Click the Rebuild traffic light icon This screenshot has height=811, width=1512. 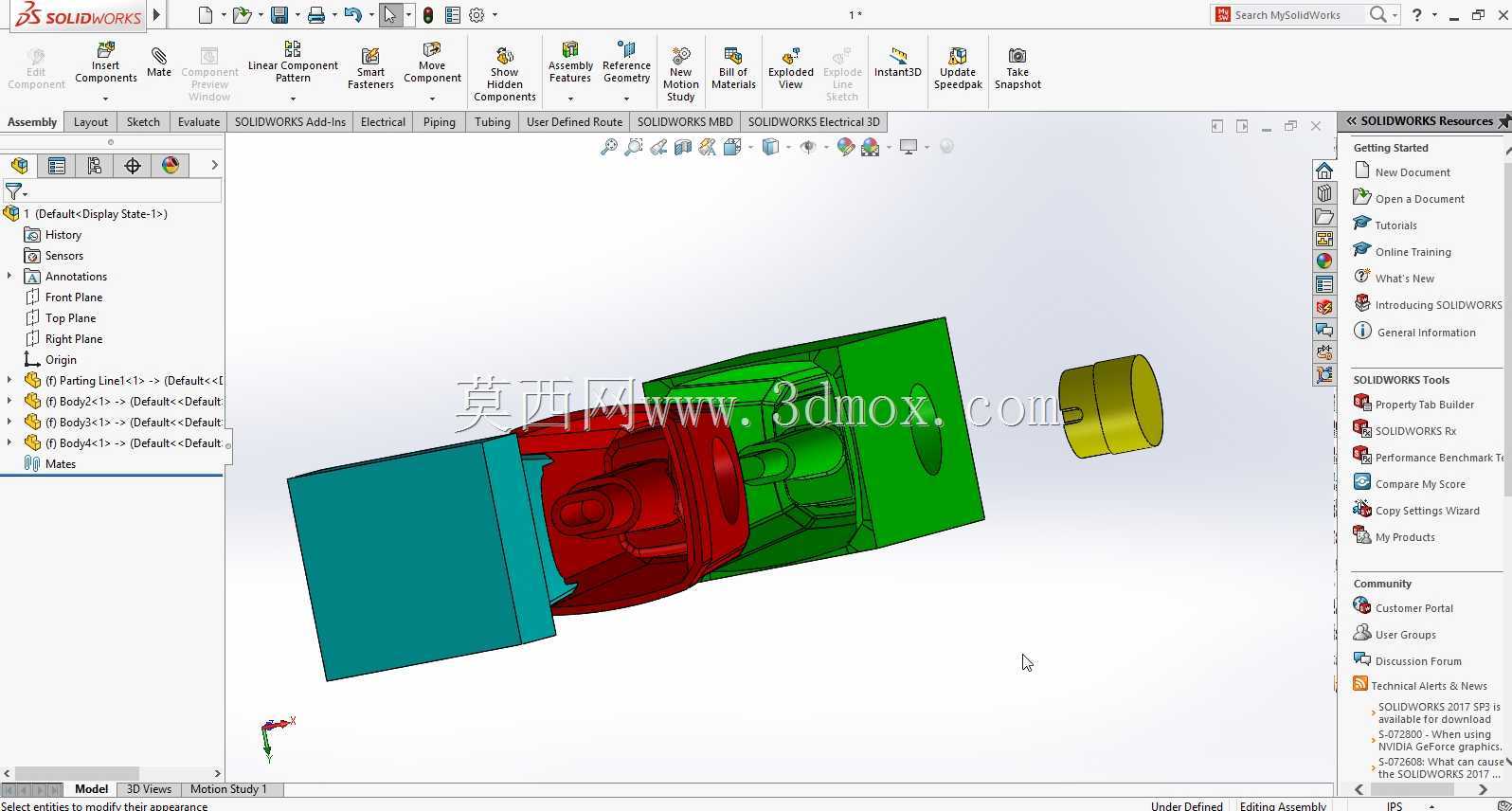point(428,15)
